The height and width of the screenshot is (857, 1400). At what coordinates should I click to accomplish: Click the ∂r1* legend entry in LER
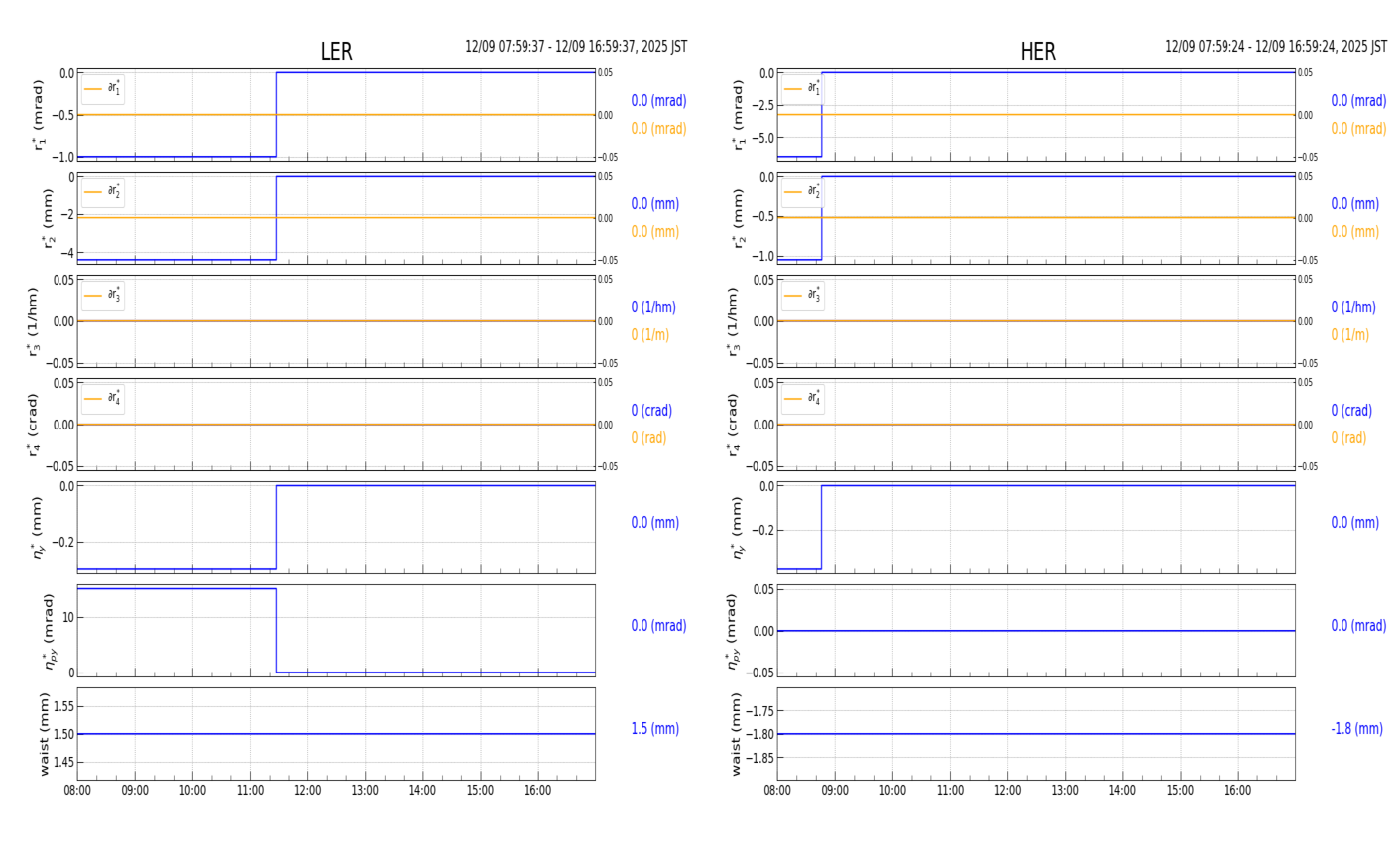(103, 89)
